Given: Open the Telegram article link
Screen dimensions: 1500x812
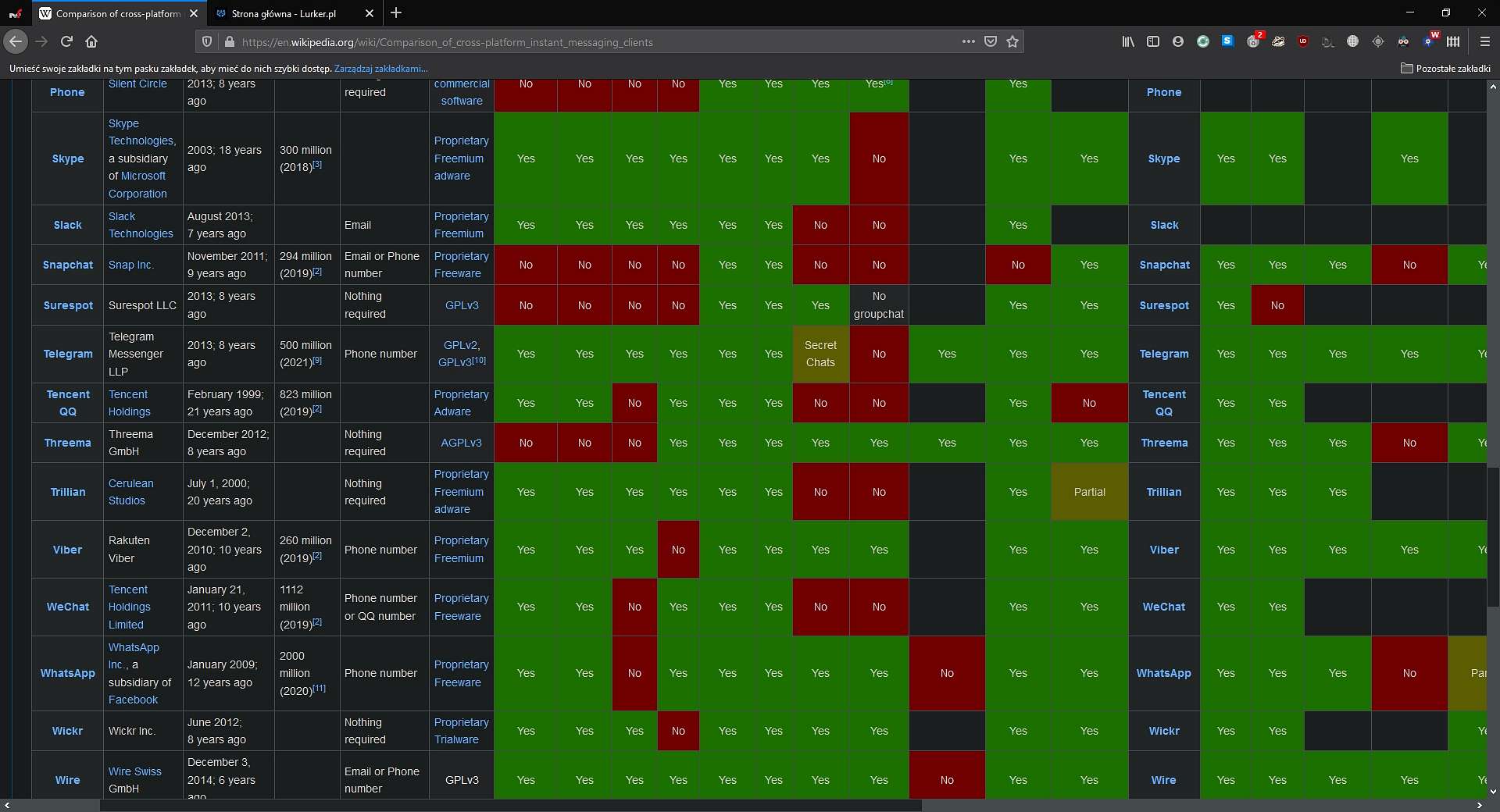Looking at the screenshot, I should (68, 354).
